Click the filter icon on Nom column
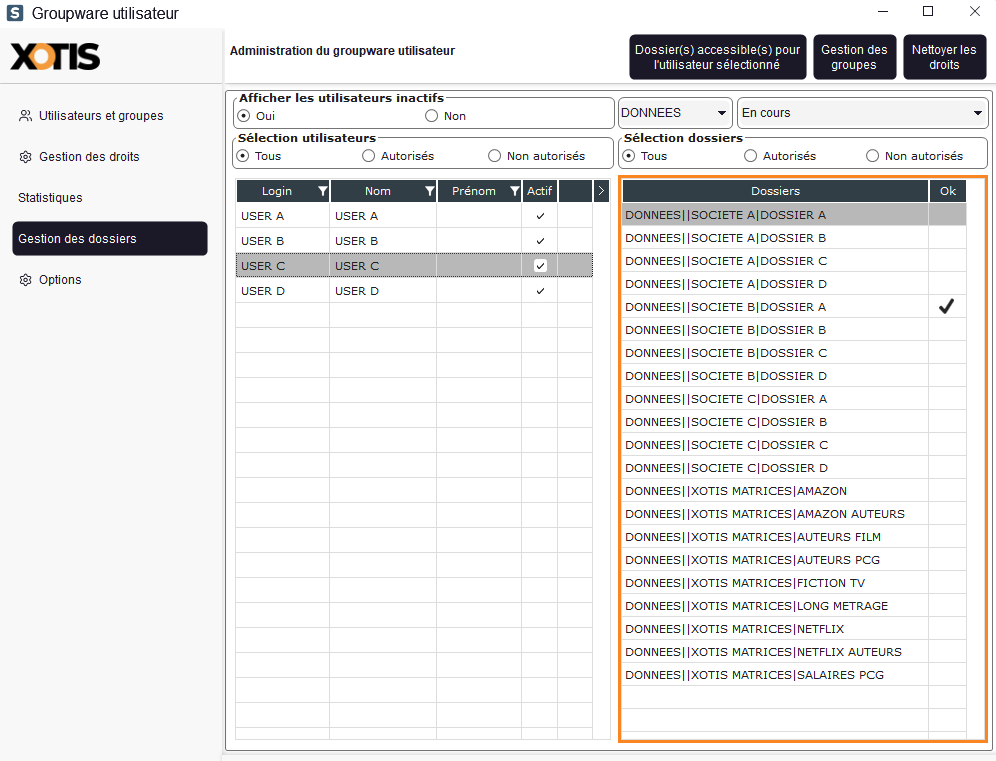The height and width of the screenshot is (761, 996). click(x=429, y=191)
